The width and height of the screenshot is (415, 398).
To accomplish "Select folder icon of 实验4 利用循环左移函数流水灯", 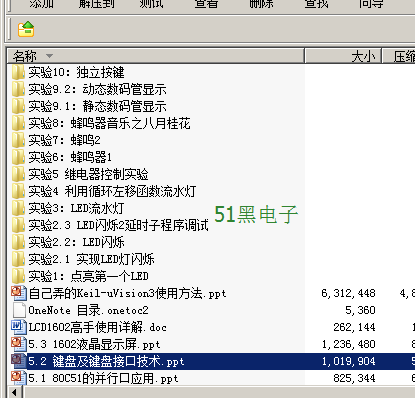I will [18, 191].
